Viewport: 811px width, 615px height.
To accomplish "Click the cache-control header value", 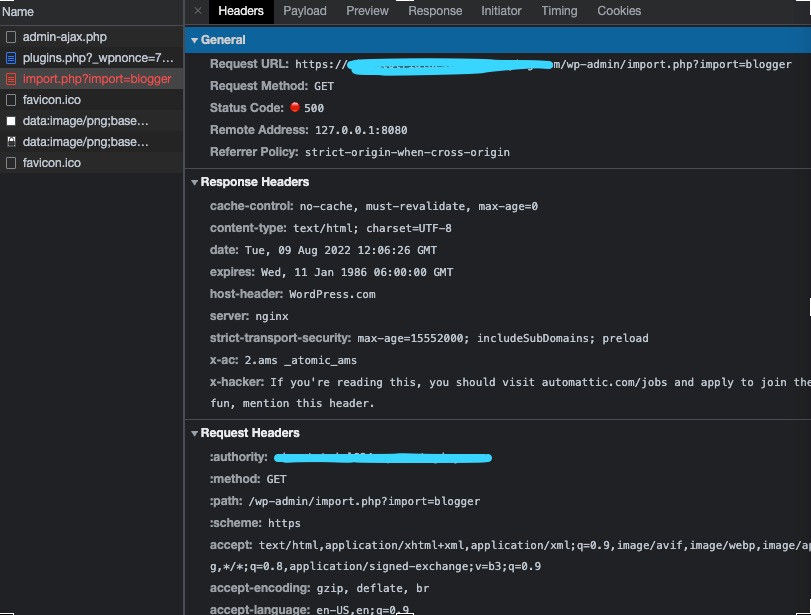I will (x=418, y=206).
